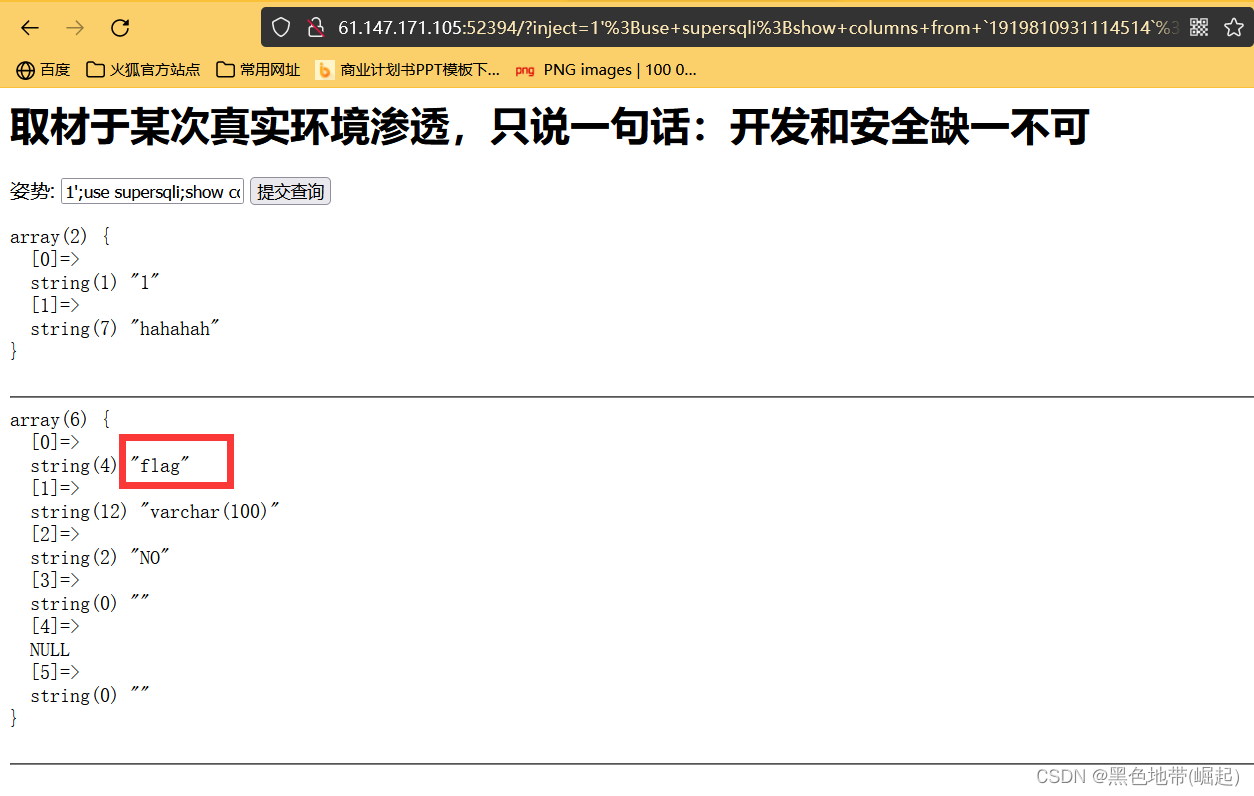
Task: Select the [5]=> index line
Action: (x=55, y=673)
